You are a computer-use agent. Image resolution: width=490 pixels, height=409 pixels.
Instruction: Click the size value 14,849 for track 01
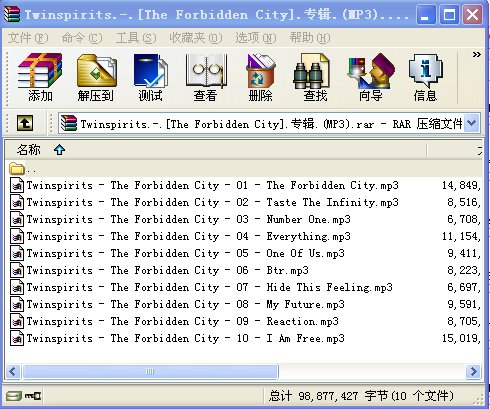[x=461, y=185]
